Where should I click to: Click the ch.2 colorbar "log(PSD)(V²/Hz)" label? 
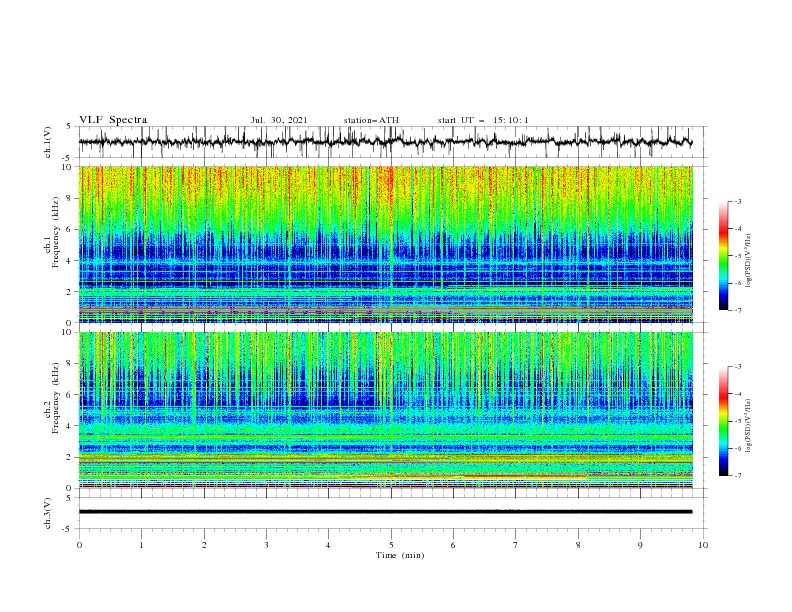748,425
